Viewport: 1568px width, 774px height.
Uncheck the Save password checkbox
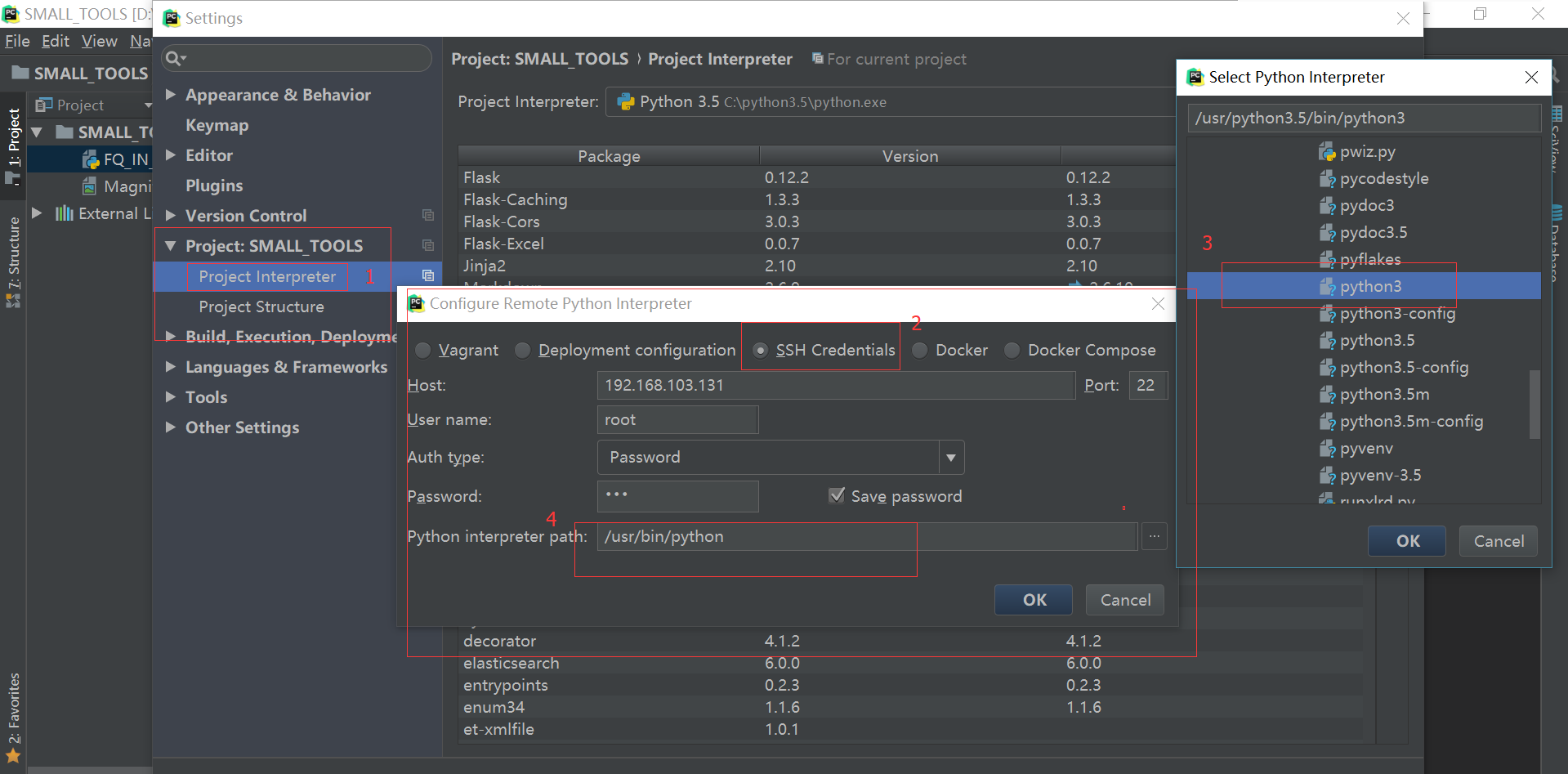(837, 496)
